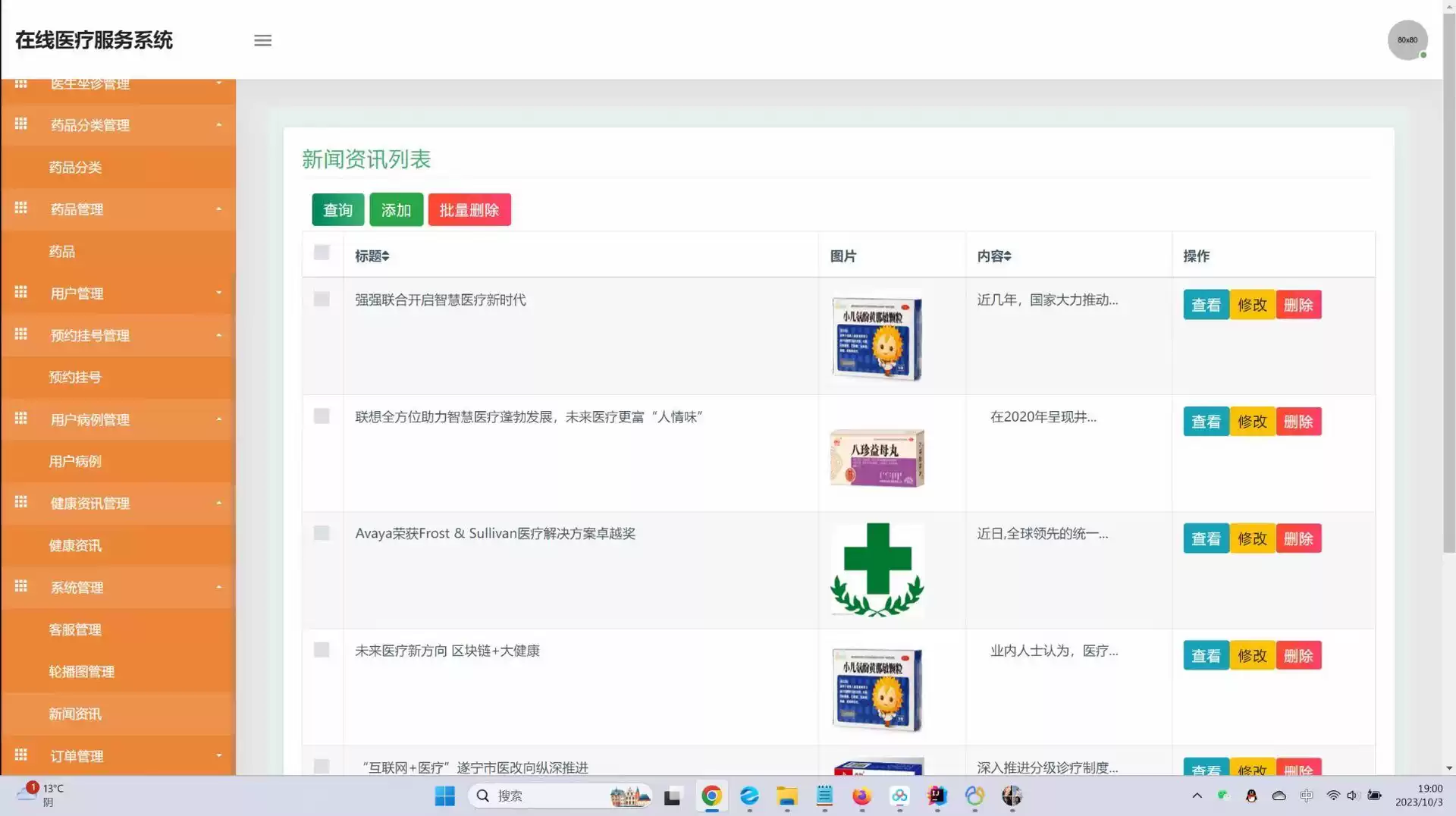This screenshot has height=816, width=1456.
Task: Open Windows Start menu
Action: pos(444,796)
